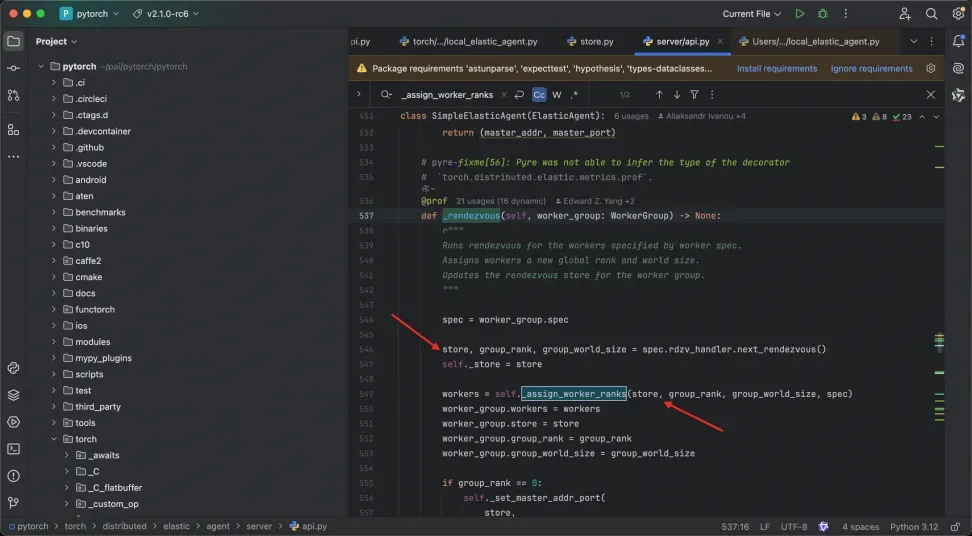Toggle Match Case search option

(539, 95)
